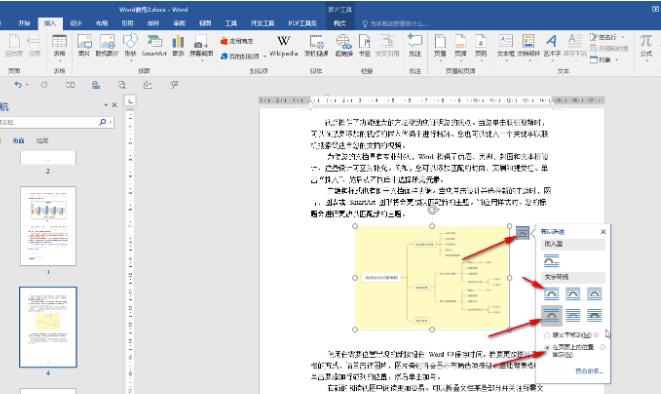Expand the Table dropdown arrow
661x394 pixels.
click(x=59, y=60)
